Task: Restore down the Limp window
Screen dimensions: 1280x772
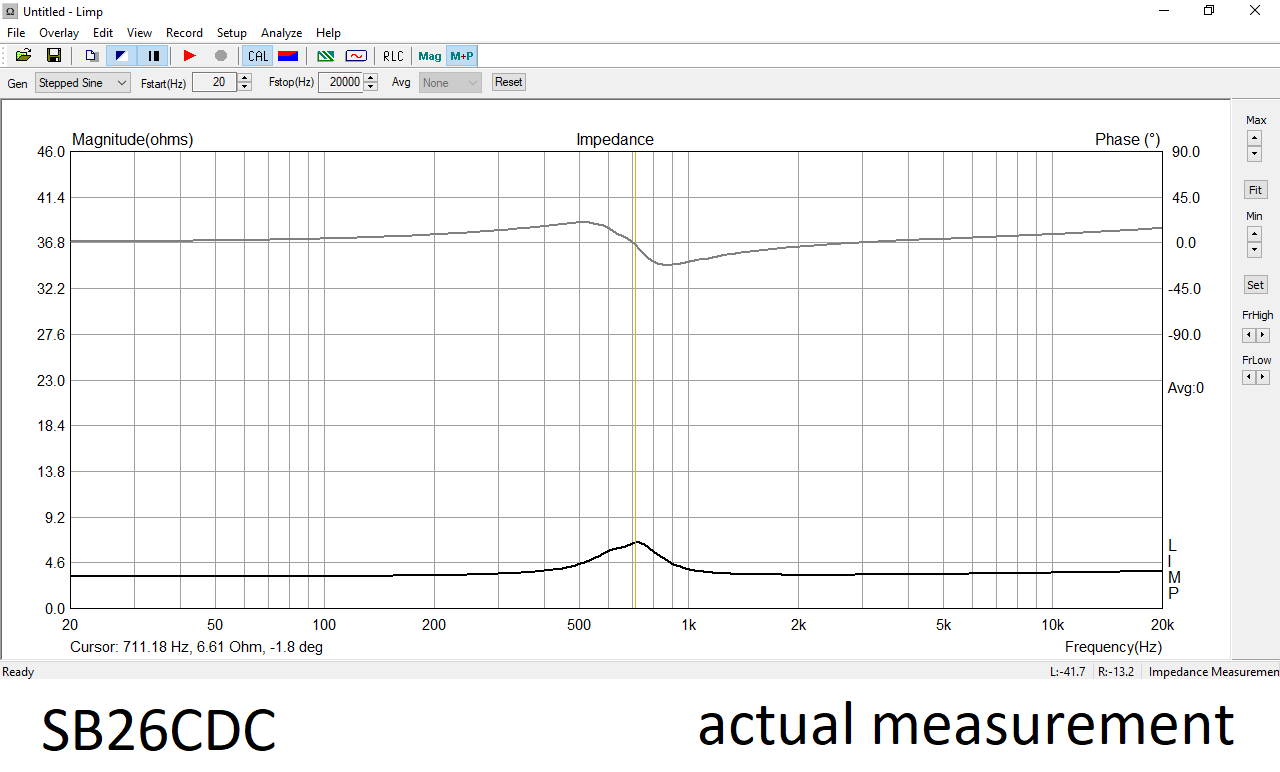Action: (1209, 11)
